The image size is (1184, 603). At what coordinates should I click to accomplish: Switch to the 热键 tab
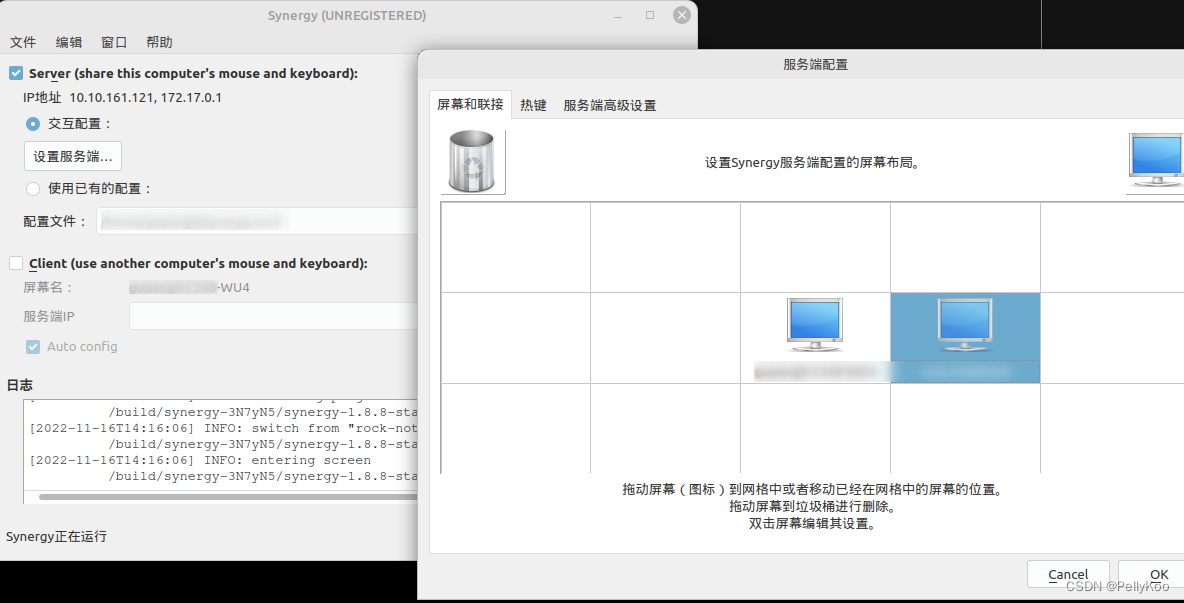click(533, 106)
